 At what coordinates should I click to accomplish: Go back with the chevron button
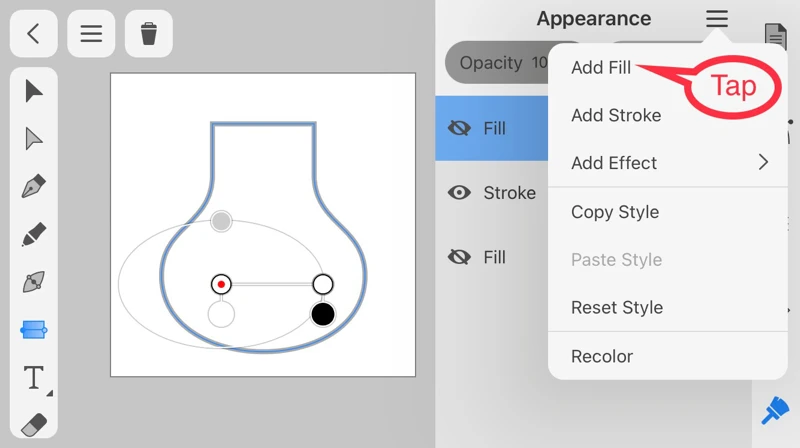coord(33,34)
